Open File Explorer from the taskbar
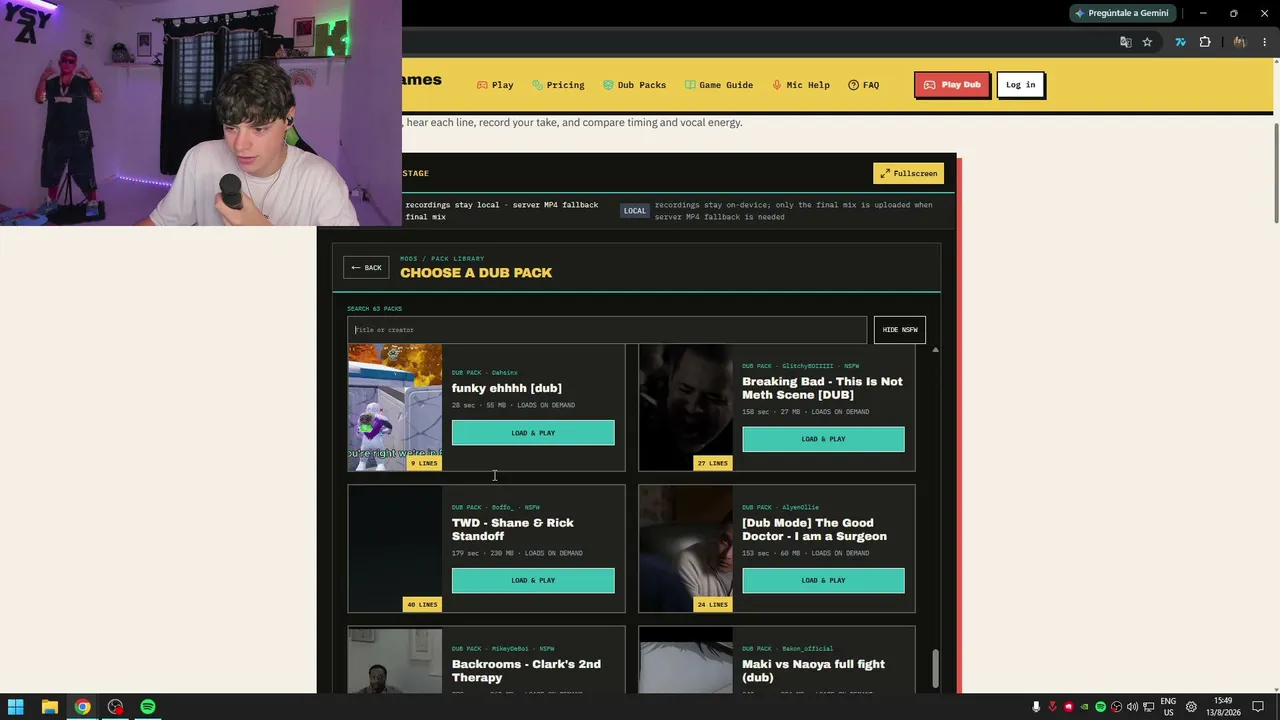The height and width of the screenshot is (720, 1280). [49, 707]
